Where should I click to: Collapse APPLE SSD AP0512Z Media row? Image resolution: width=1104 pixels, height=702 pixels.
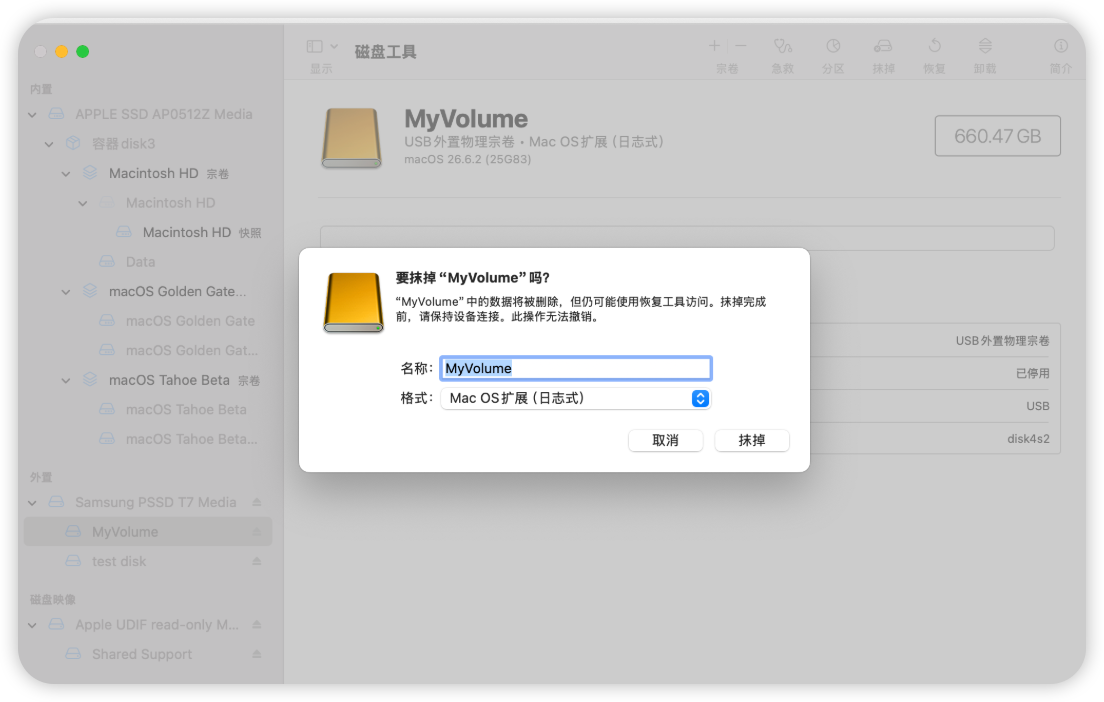tap(32, 114)
